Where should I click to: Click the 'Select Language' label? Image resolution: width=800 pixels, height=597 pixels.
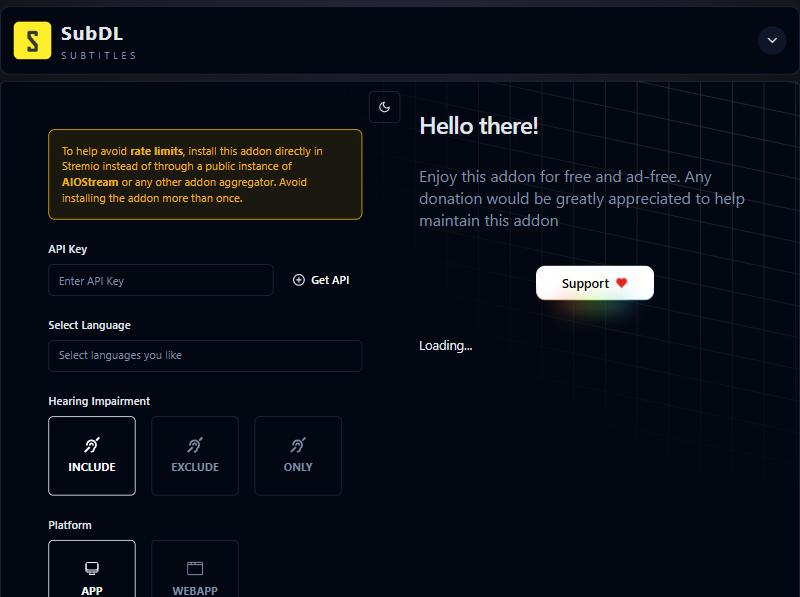(x=89, y=325)
